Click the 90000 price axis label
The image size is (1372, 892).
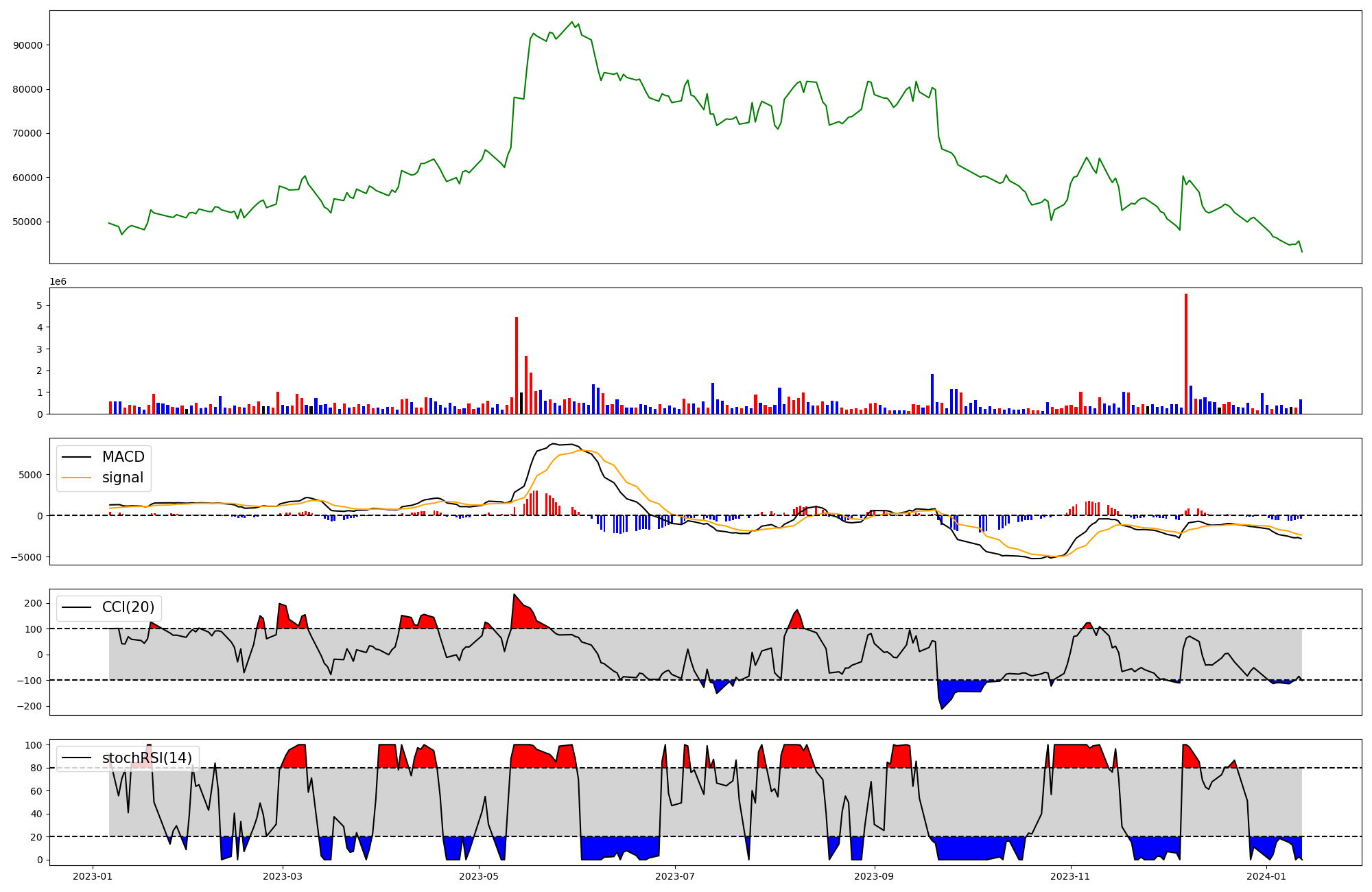[x=28, y=45]
